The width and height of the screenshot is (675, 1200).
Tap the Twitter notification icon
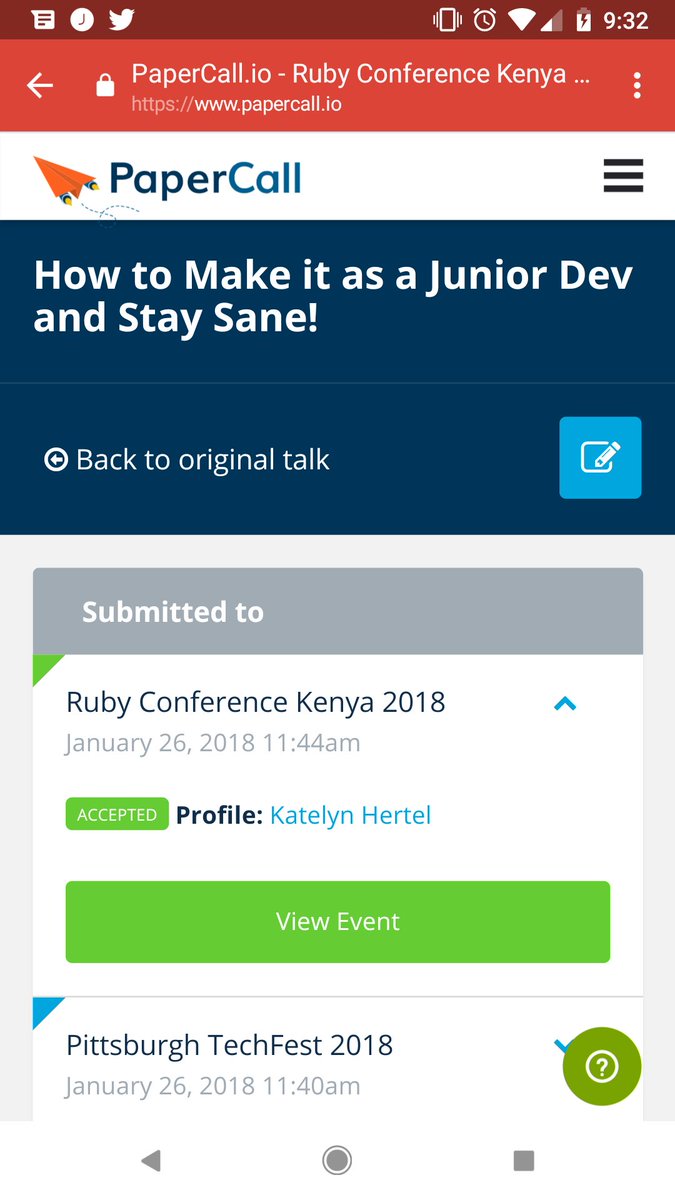tap(122, 20)
